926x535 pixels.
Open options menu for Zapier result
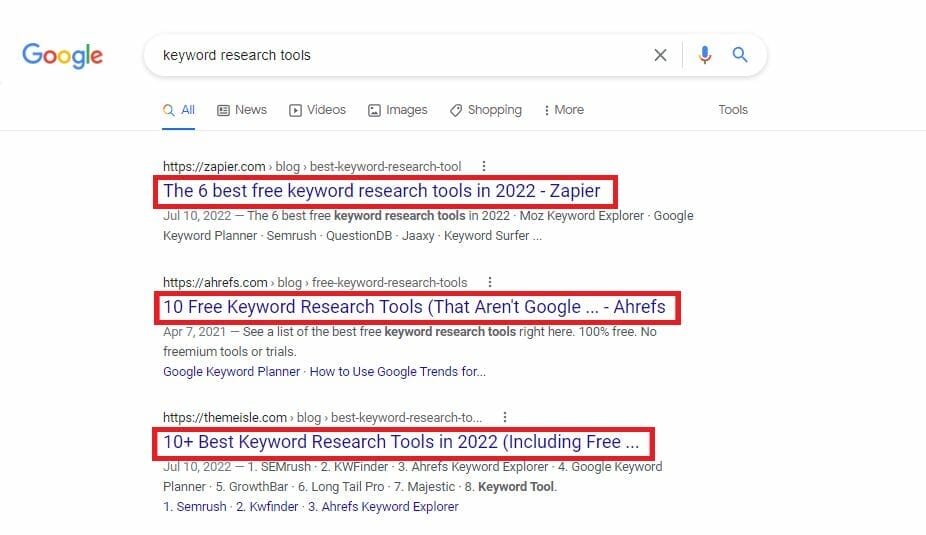(x=484, y=167)
